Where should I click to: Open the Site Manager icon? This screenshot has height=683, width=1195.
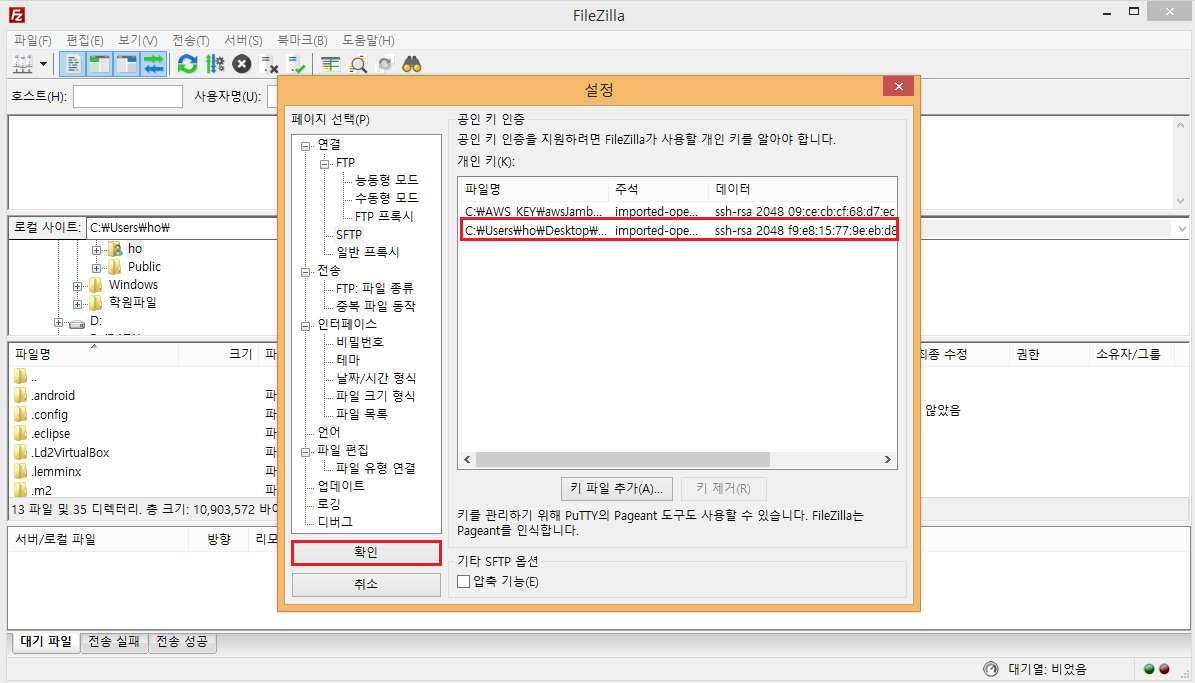click(24, 64)
